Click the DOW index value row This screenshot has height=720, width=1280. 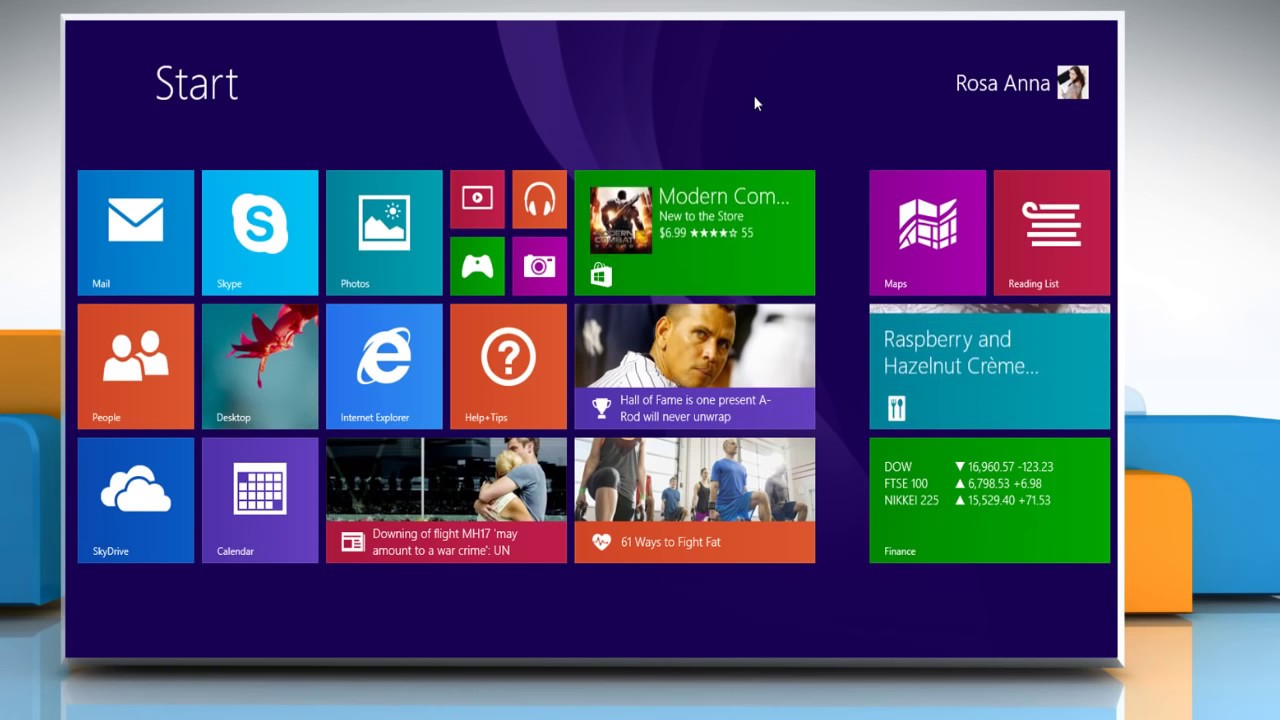(968, 467)
